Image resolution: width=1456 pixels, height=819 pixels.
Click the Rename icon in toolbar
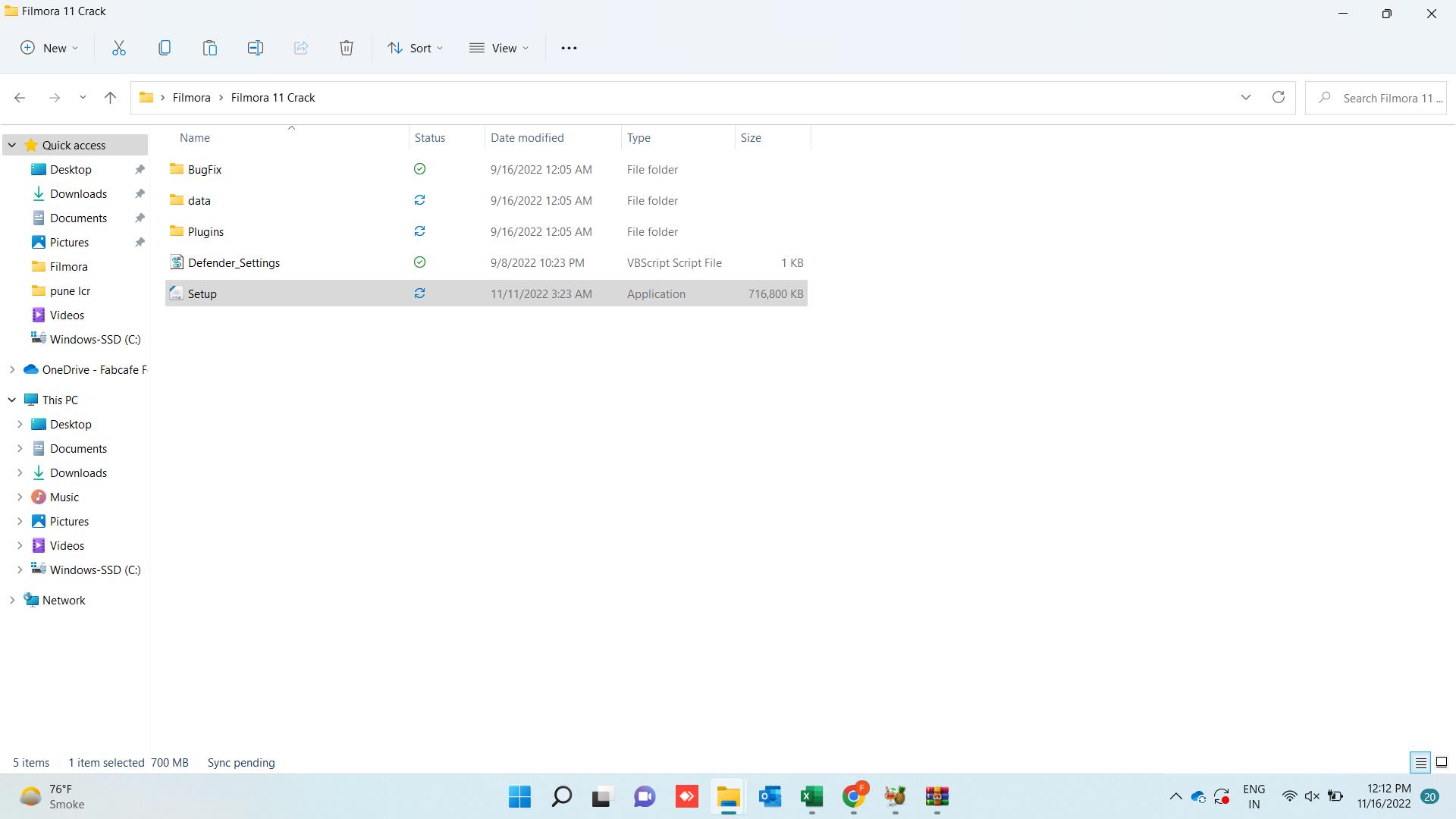tap(256, 48)
